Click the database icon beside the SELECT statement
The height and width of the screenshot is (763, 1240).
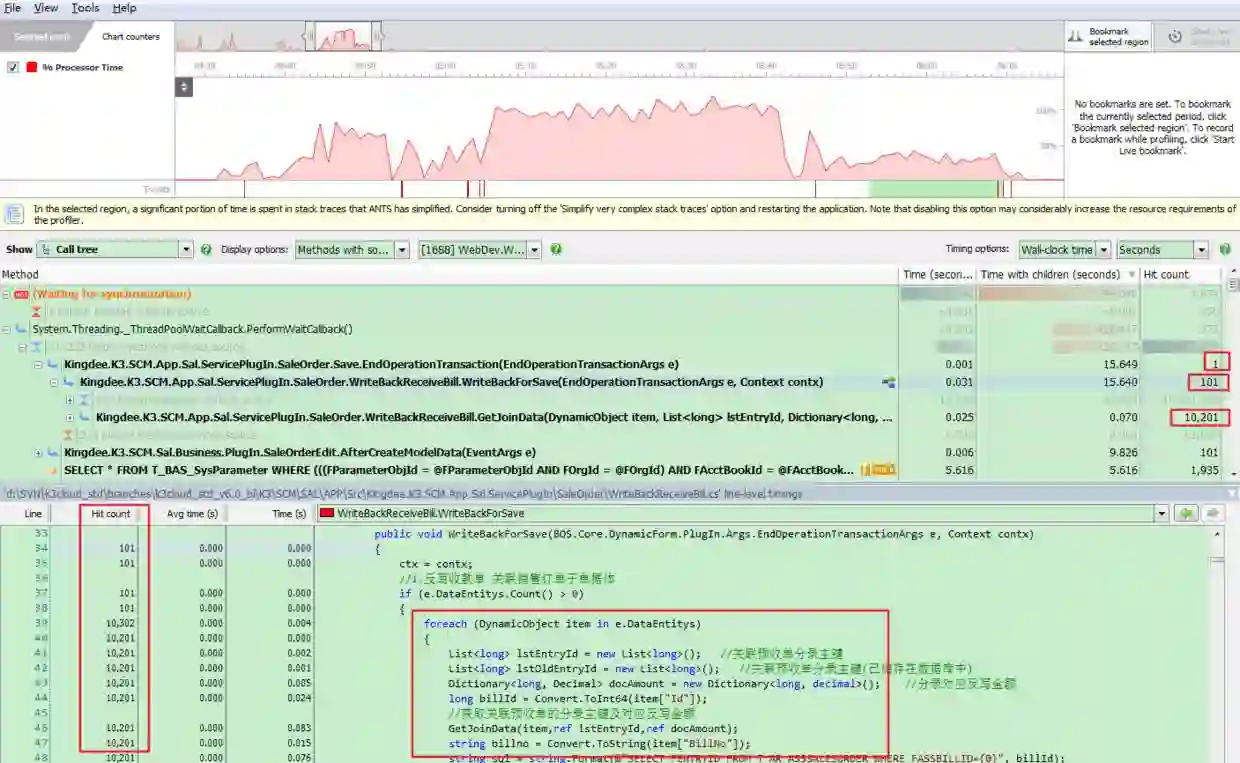point(54,470)
